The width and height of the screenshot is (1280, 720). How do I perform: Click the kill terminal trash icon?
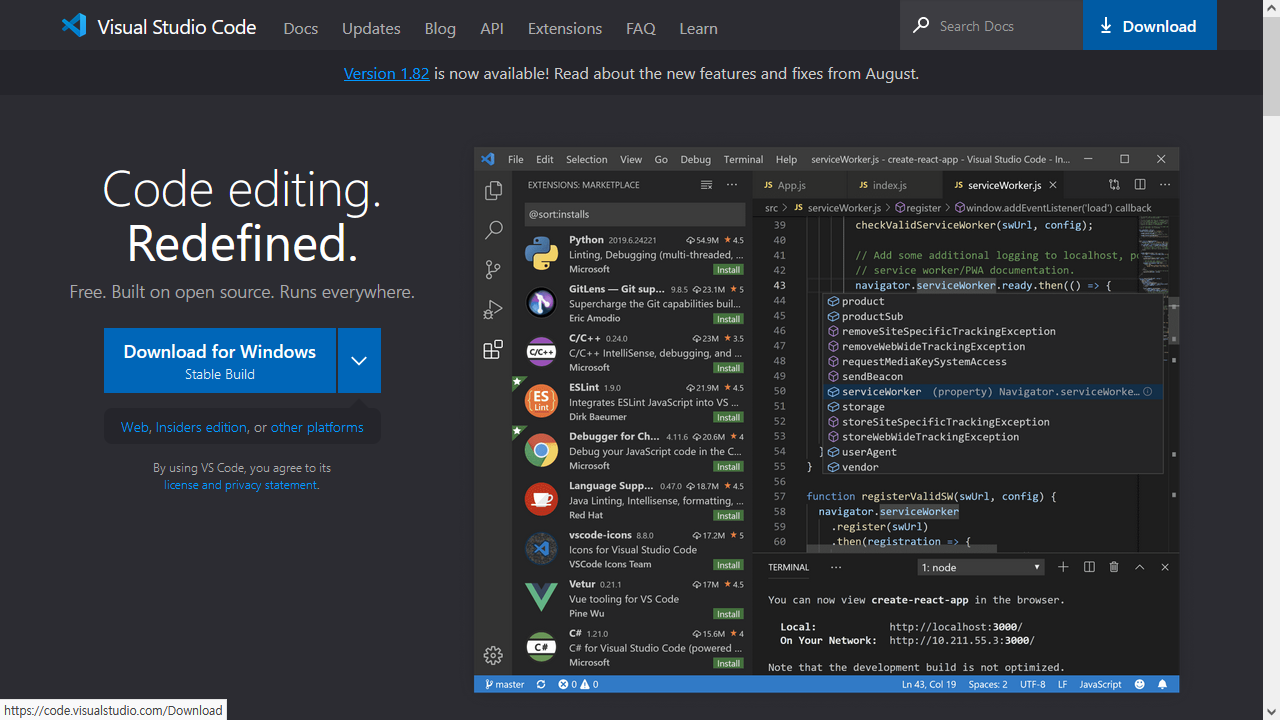tap(1114, 567)
